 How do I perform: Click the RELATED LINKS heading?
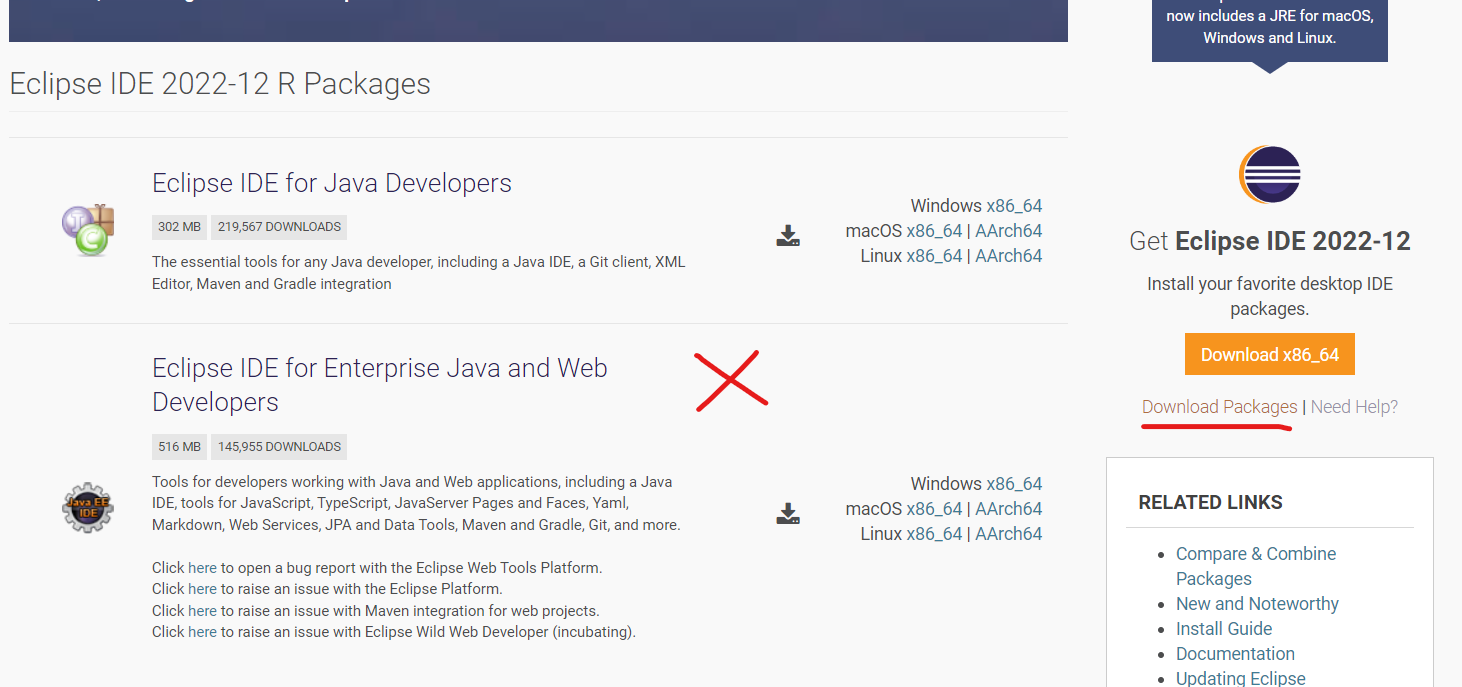coord(1210,502)
